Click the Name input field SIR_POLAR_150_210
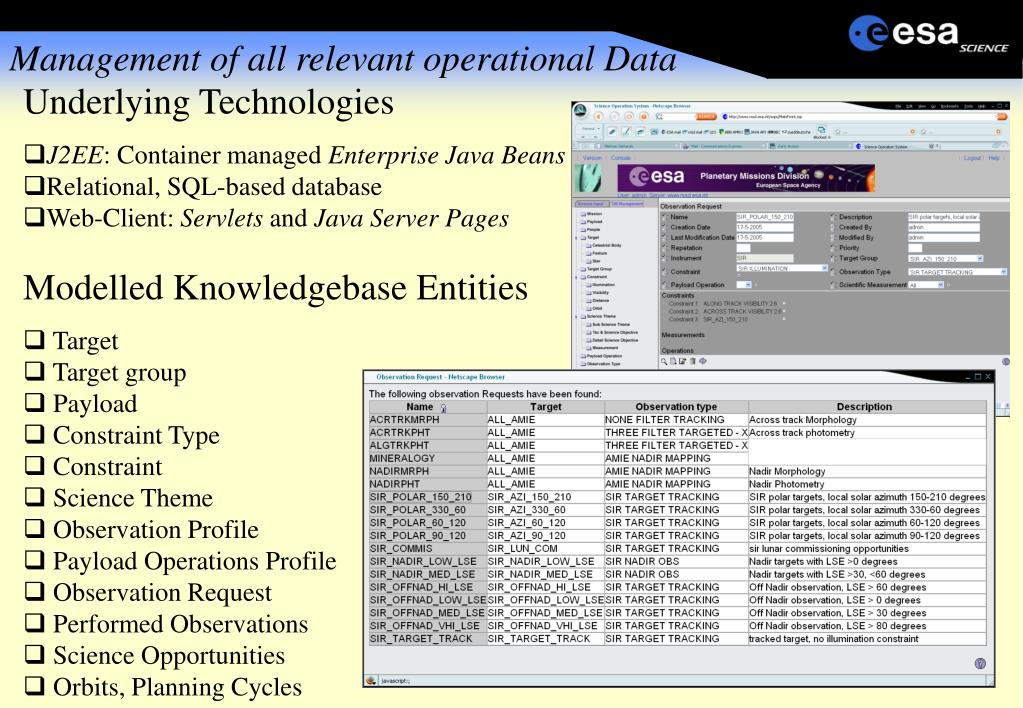The image size is (1023, 708). pos(765,217)
